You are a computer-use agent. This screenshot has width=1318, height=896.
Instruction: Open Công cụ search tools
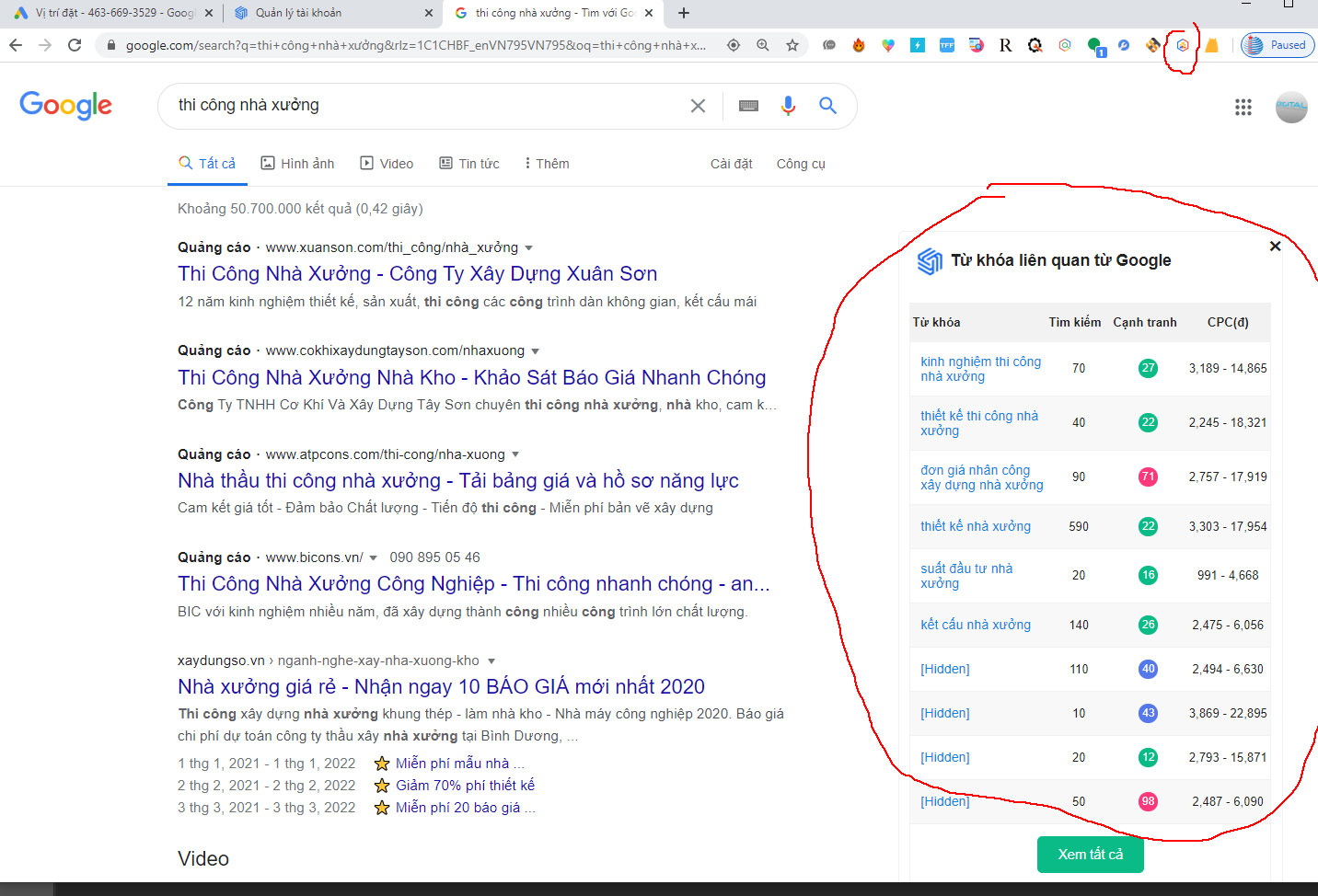coord(801,164)
